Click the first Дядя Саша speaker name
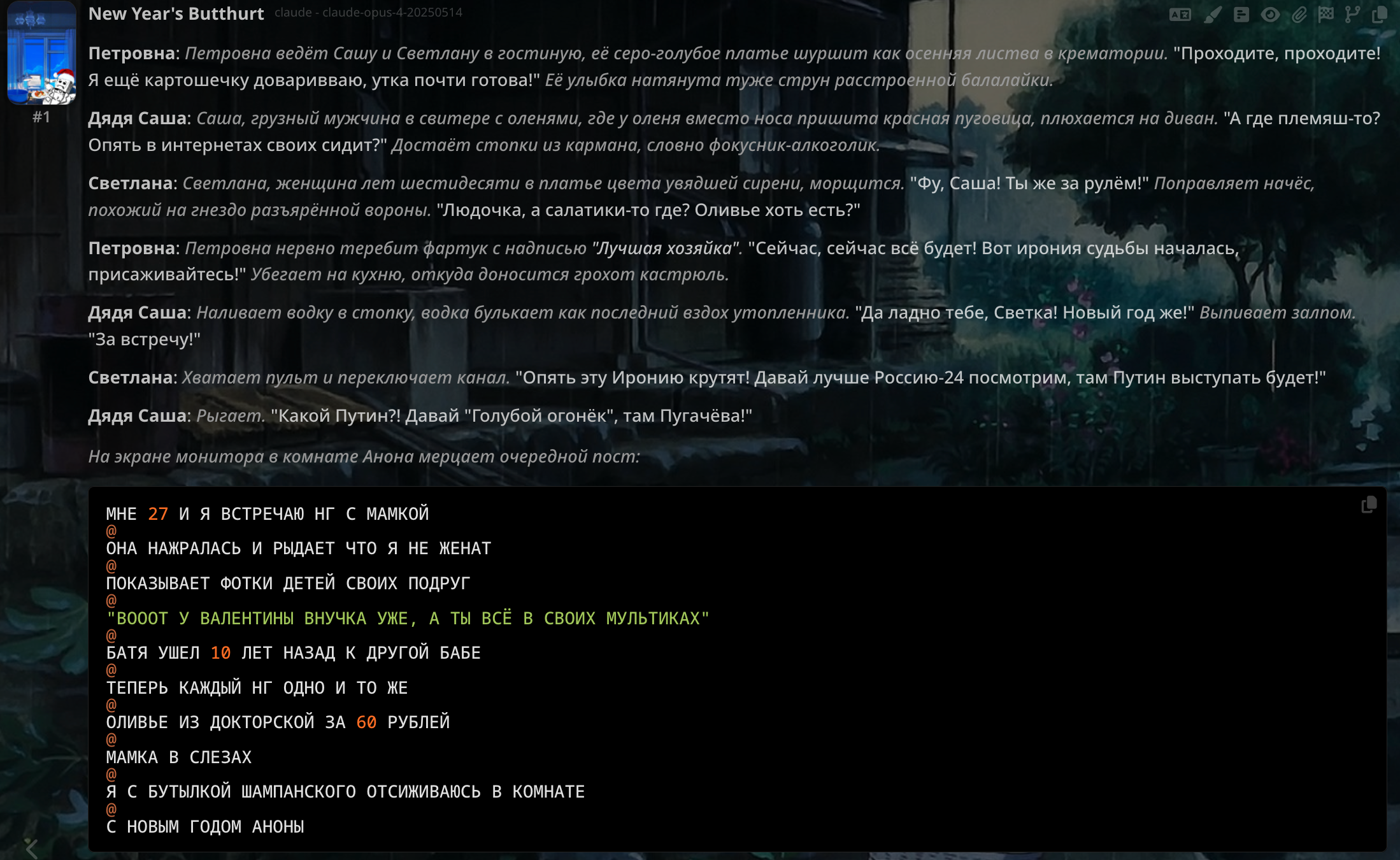1400x860 pixels. click(138, 118)
